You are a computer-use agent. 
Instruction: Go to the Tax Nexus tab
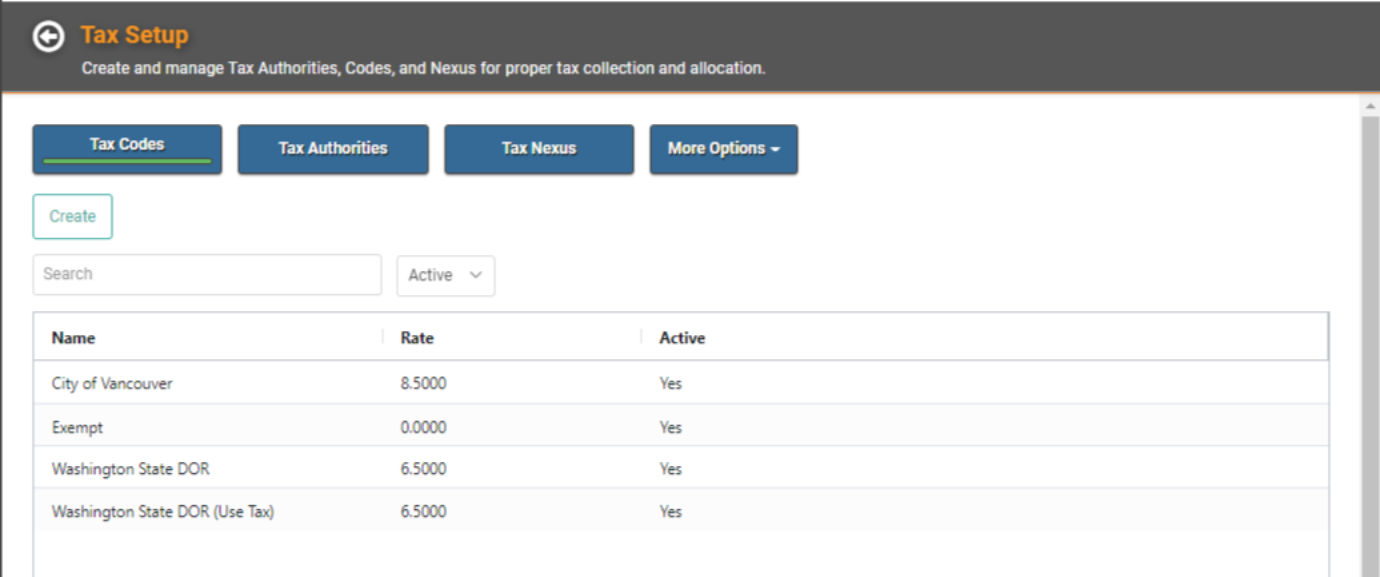(539, 149)
